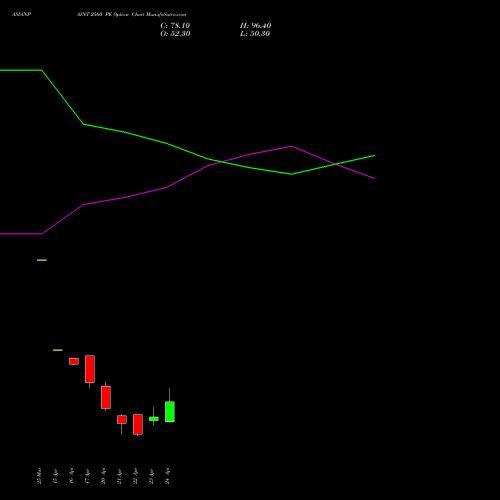Select the small red candlestick for 16 Apr
Viewport: 500px width, 500px height.
[74, 361]
